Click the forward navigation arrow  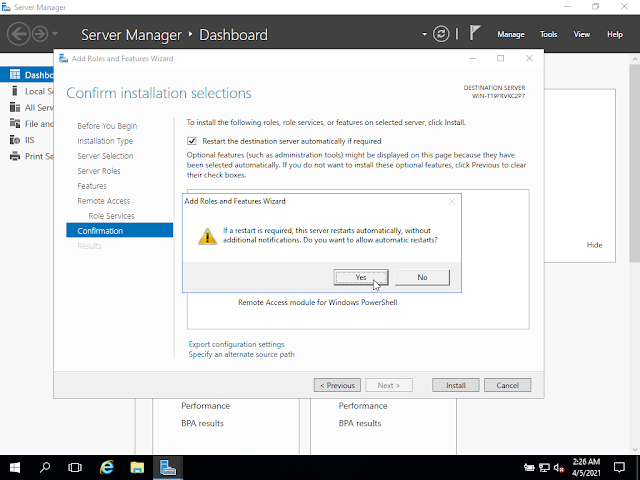click(x=40, y=34)
